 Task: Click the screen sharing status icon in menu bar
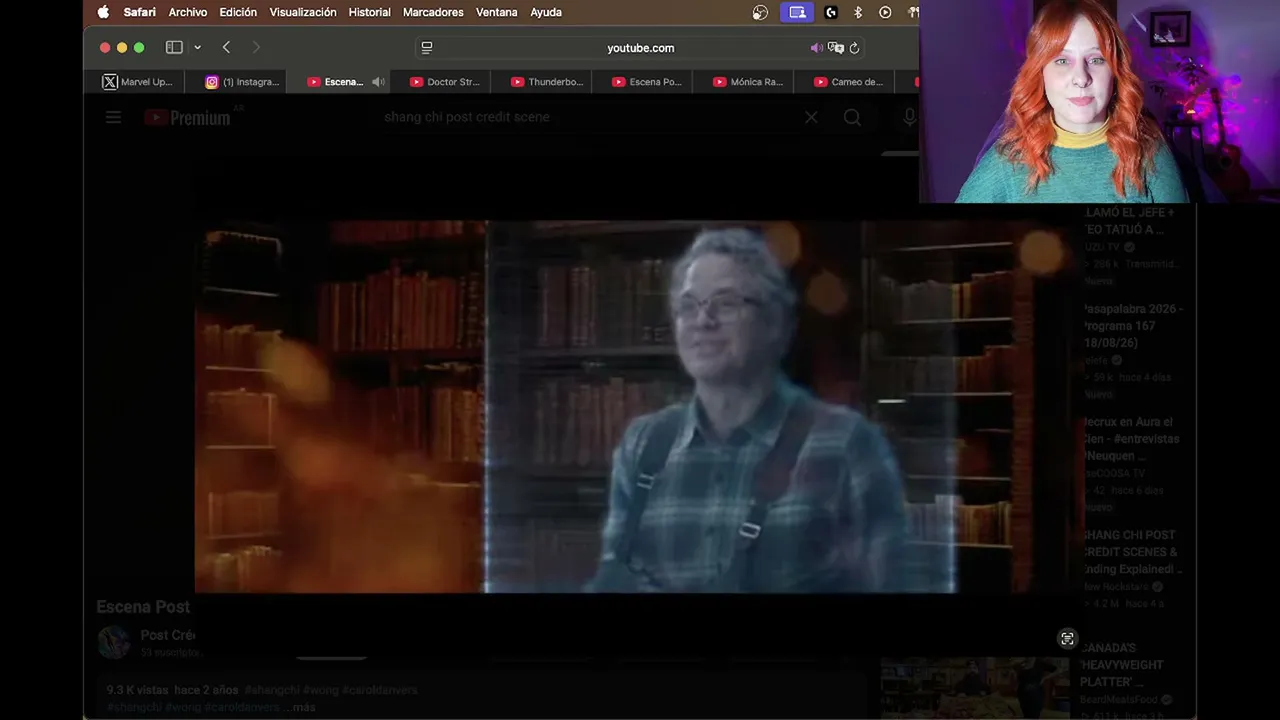click(x=797, y=12)
